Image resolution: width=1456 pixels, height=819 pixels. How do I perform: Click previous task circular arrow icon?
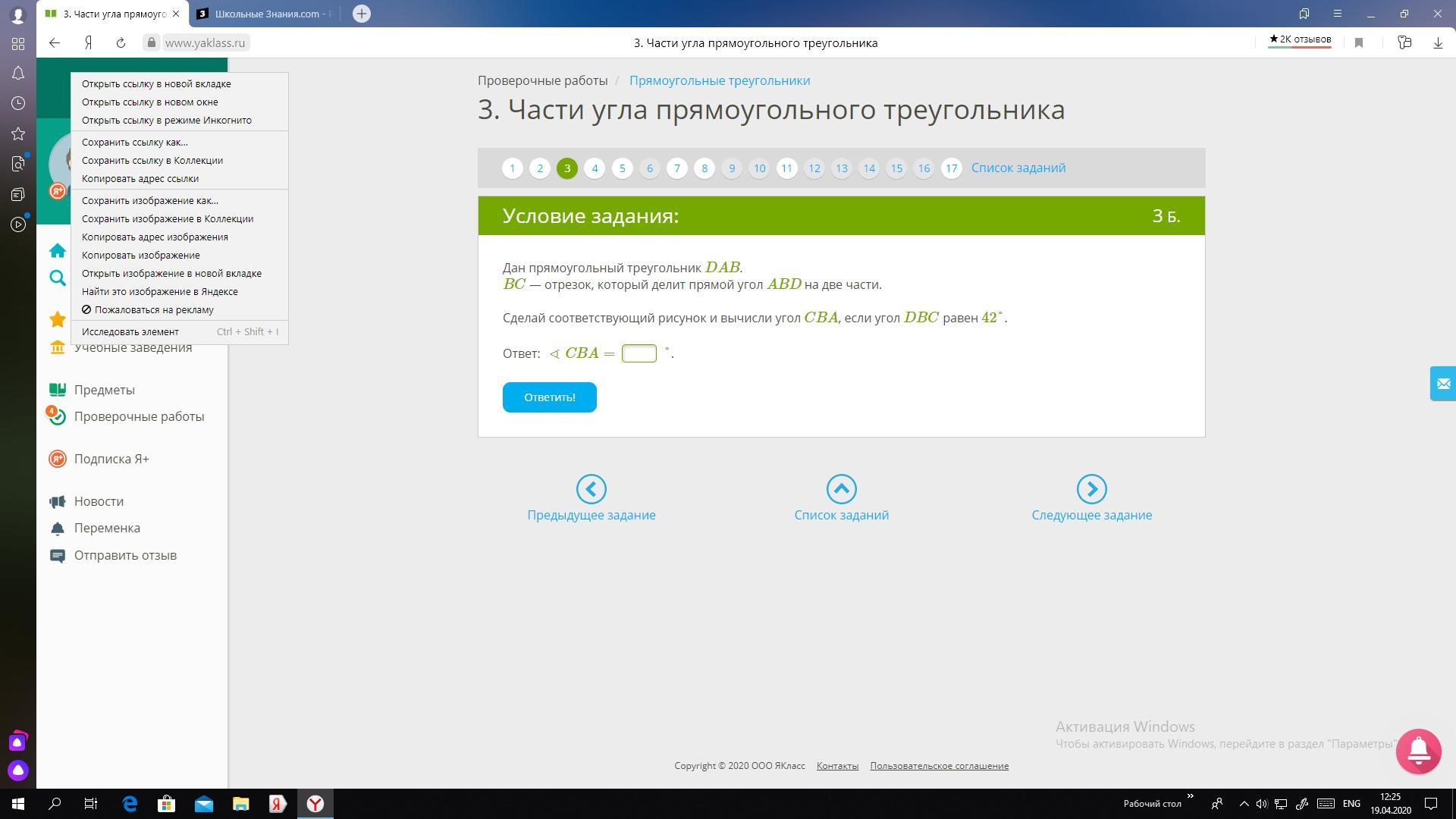point(591,489)
